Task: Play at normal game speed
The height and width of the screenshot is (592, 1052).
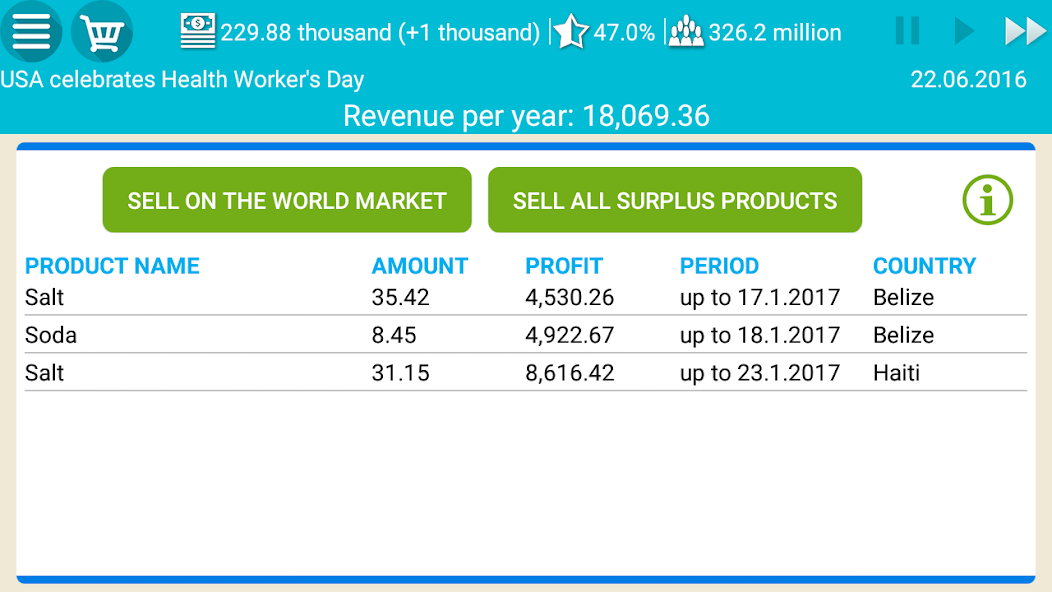Action: [964, 31]
